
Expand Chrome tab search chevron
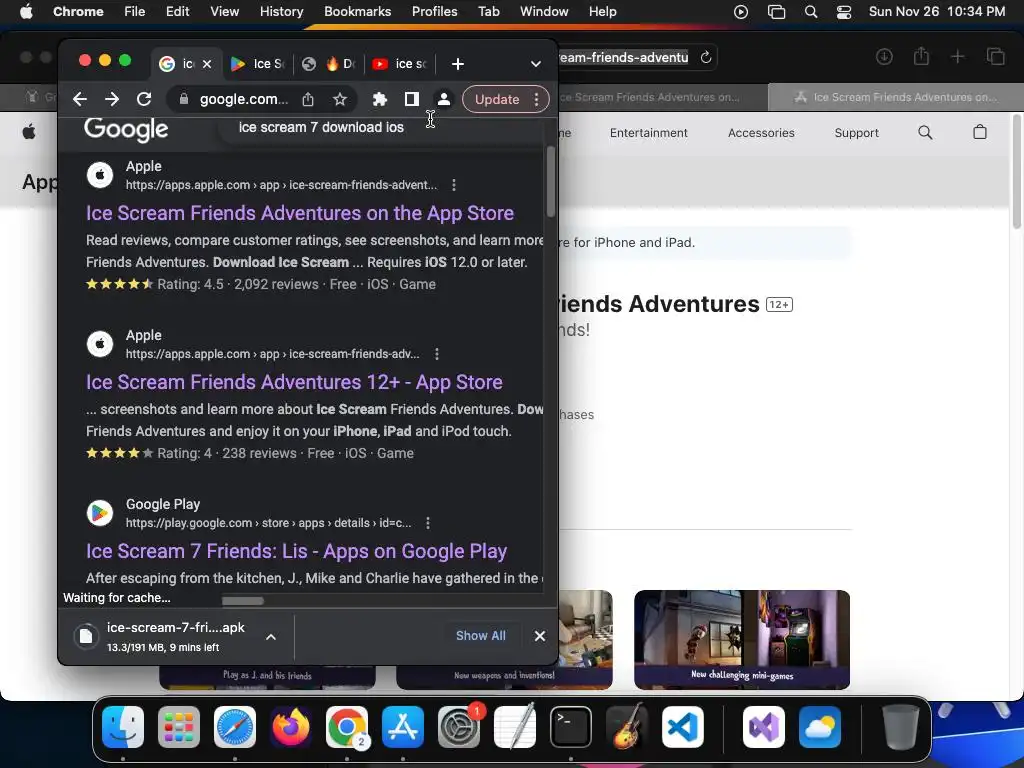[536, 64]
